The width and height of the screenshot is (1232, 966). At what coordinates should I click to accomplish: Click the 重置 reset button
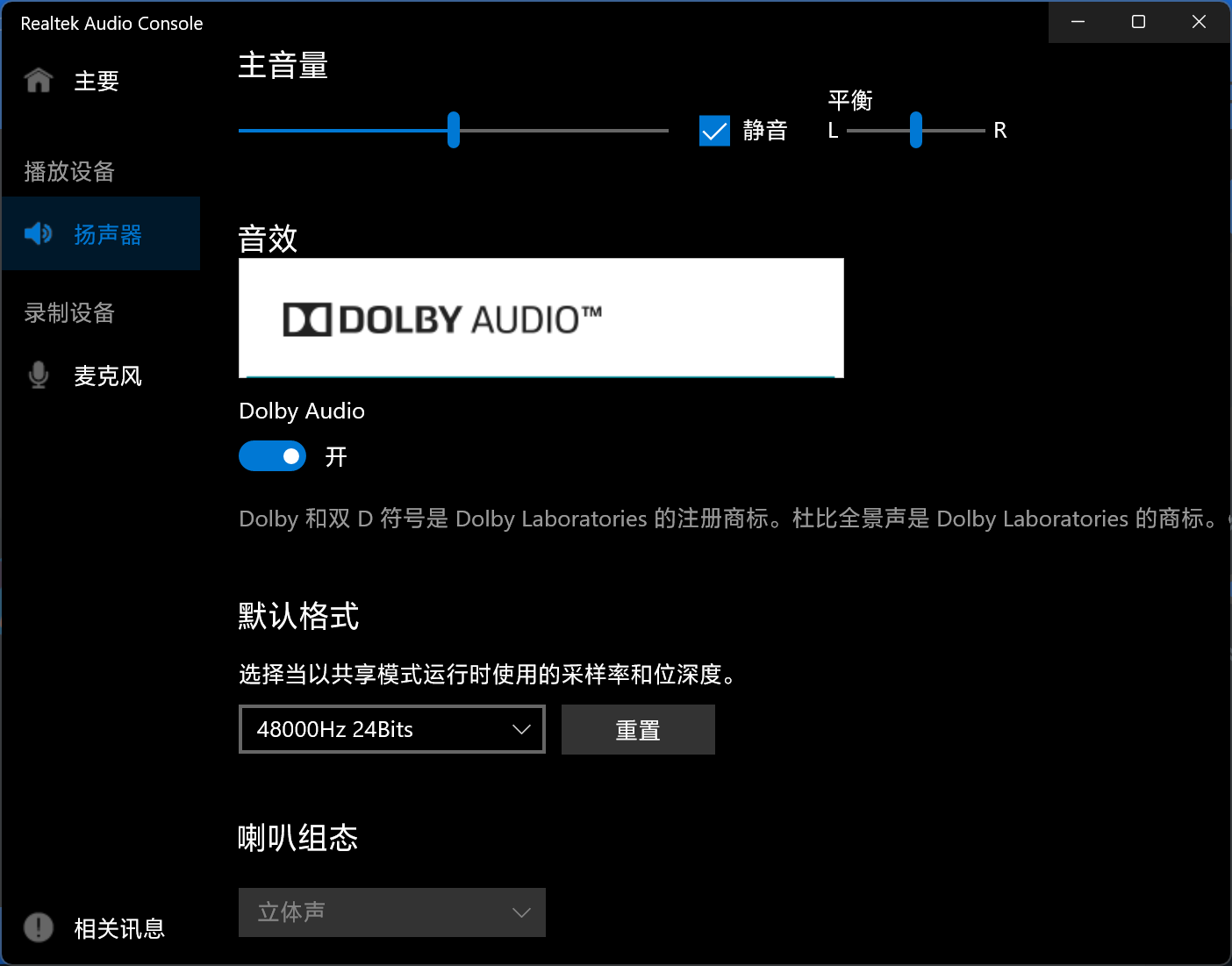tap(638, 729)
